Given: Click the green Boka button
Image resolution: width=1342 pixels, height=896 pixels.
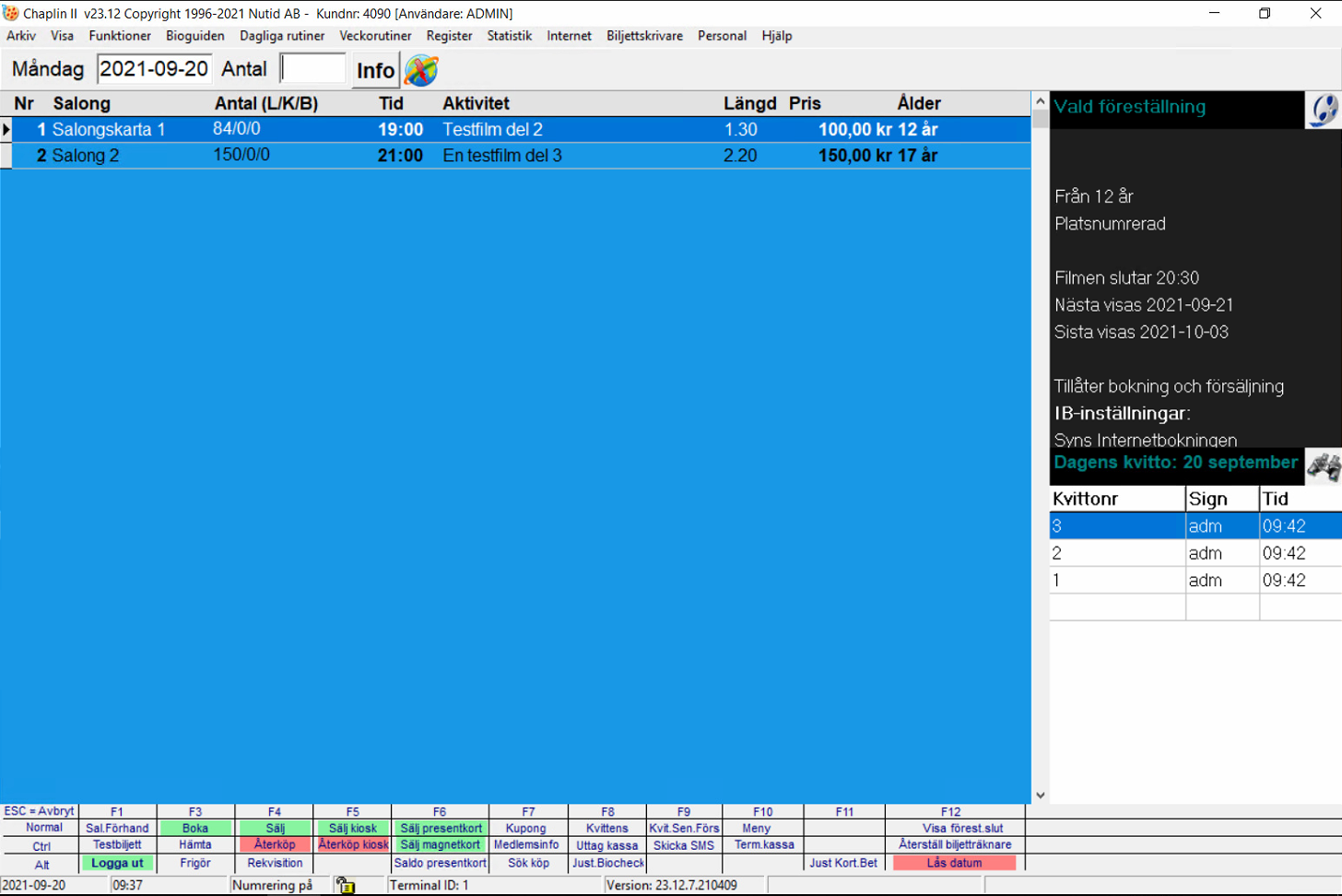Looking at the screenshot, I should 195,828.
